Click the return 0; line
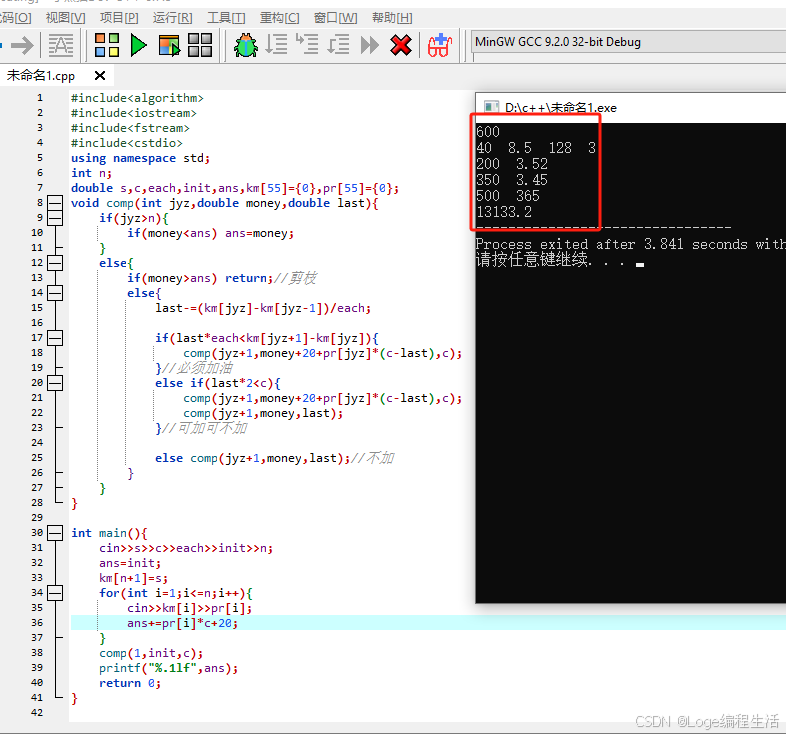Screen dimensions: 786x735 130,683
